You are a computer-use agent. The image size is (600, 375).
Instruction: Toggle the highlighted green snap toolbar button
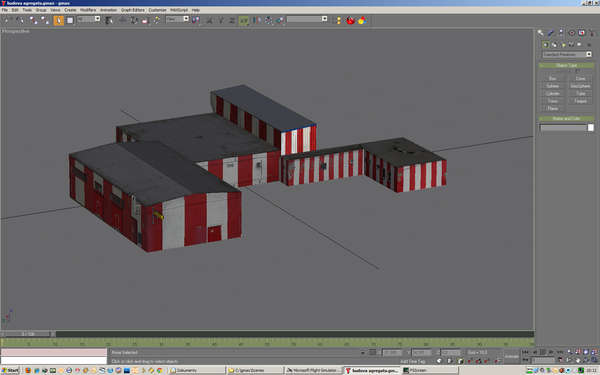243,20
